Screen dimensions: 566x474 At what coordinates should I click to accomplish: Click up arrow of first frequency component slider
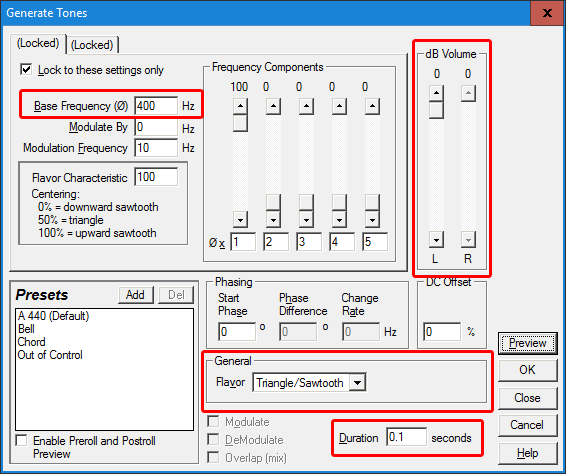tap(240, 106)
